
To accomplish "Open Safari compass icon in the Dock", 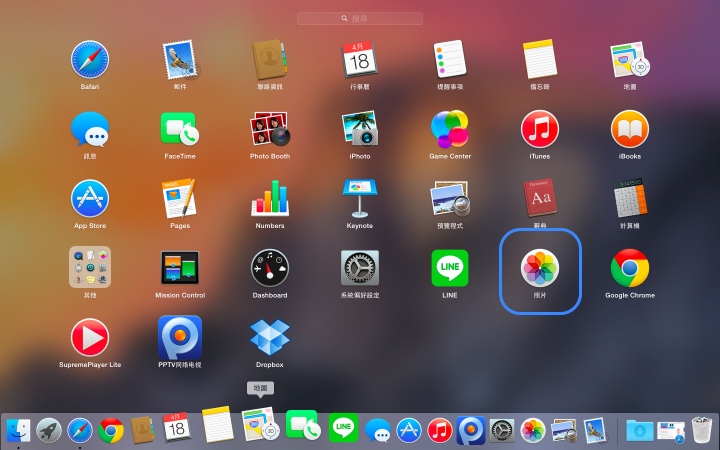I will click(80, 431).
